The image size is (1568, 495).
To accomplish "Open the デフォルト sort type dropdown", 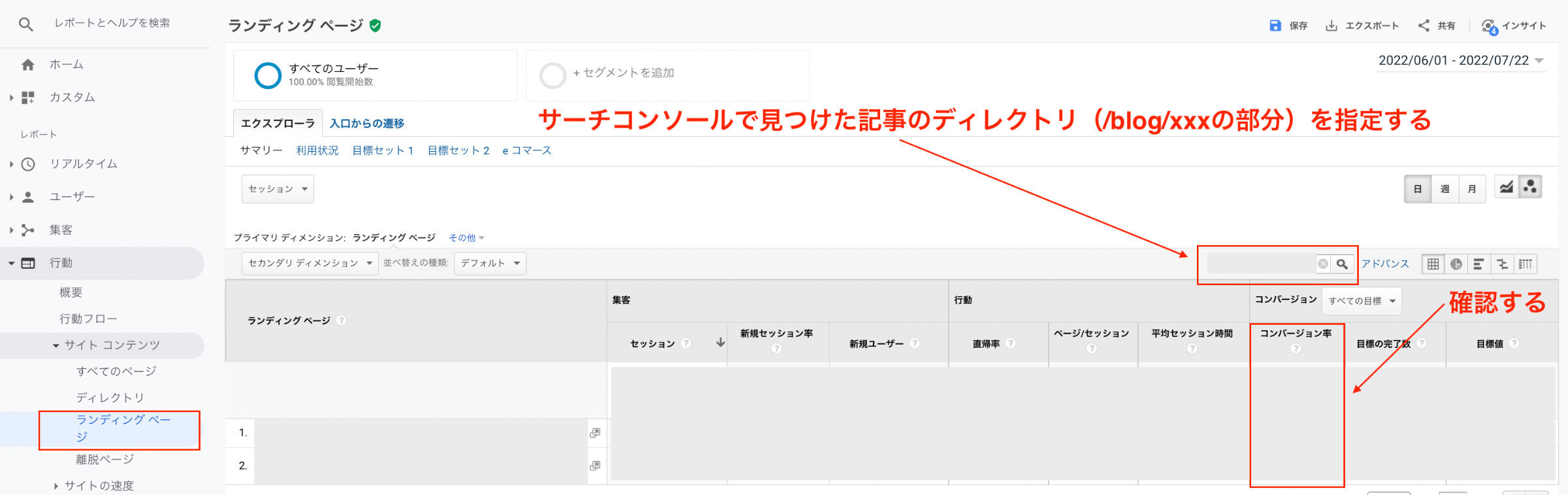I will [490, 263].
